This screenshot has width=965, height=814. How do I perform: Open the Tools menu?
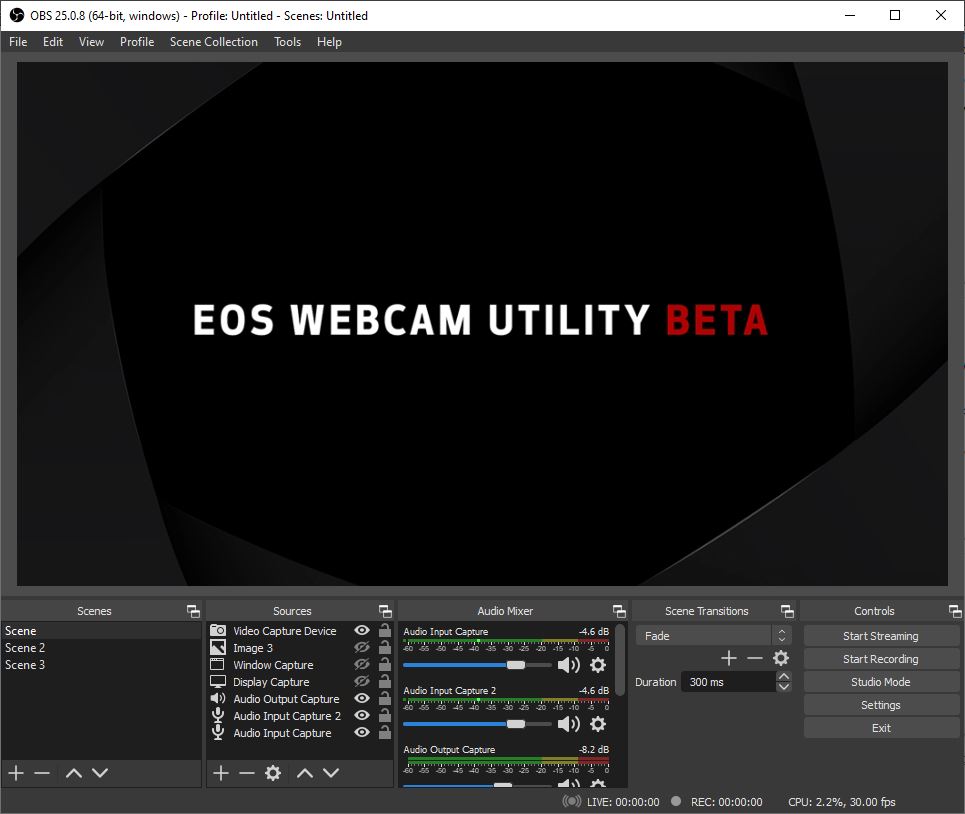287,42
